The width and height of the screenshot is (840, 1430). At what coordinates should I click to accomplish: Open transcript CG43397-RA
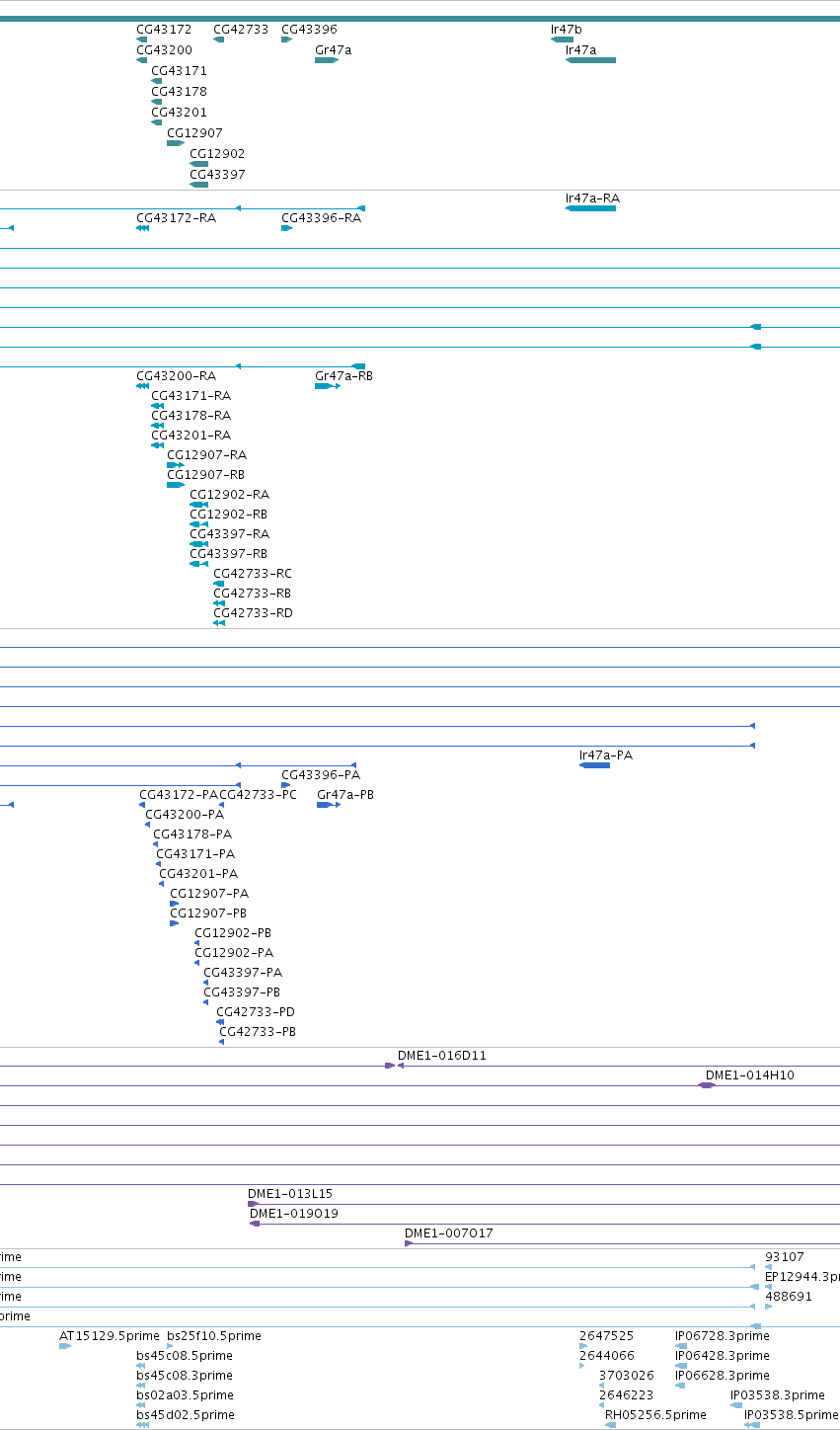click(x=229, y=534)
